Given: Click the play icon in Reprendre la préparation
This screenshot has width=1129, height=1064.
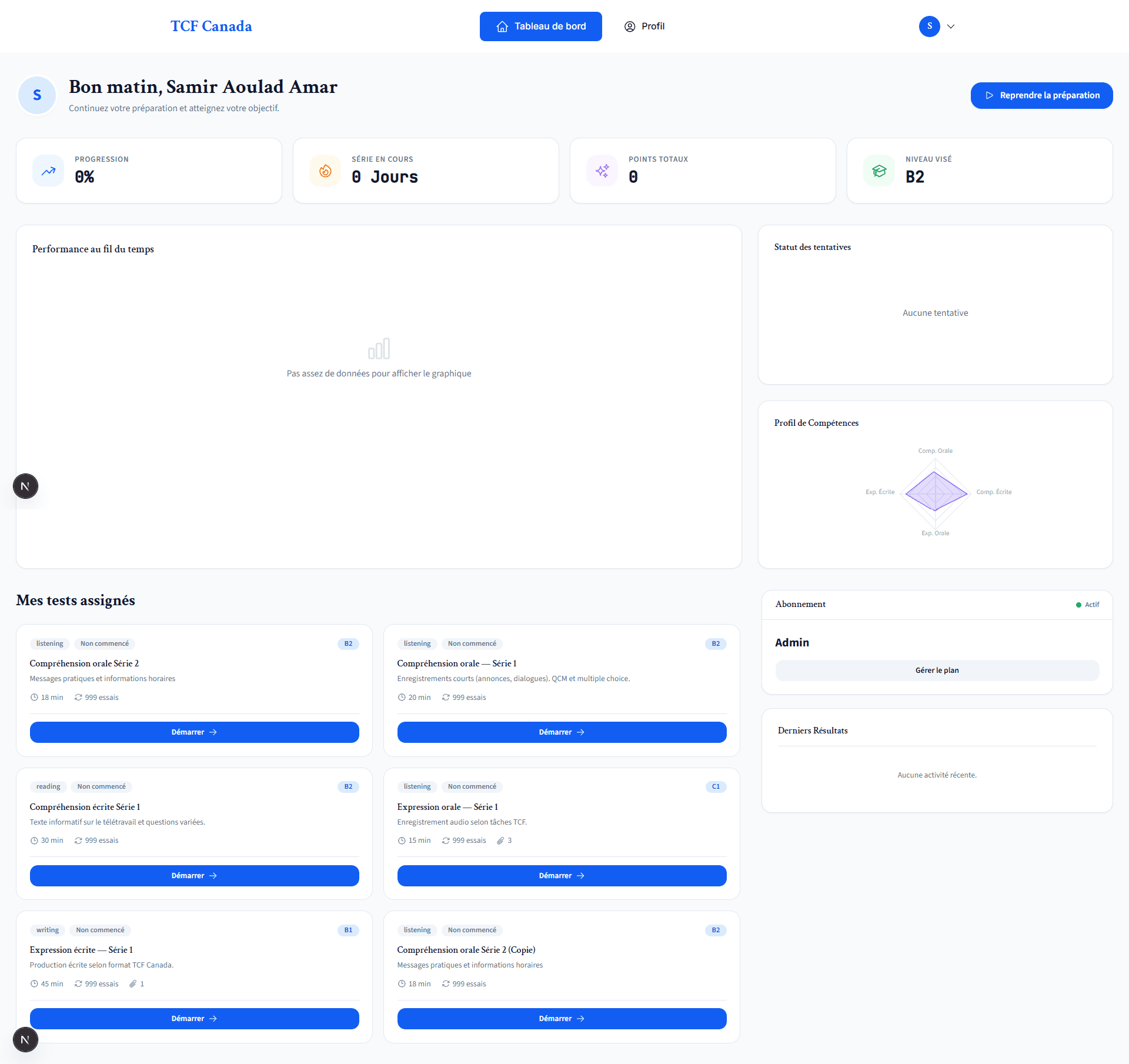Looking at the screenshot, I should click(990, 95).
